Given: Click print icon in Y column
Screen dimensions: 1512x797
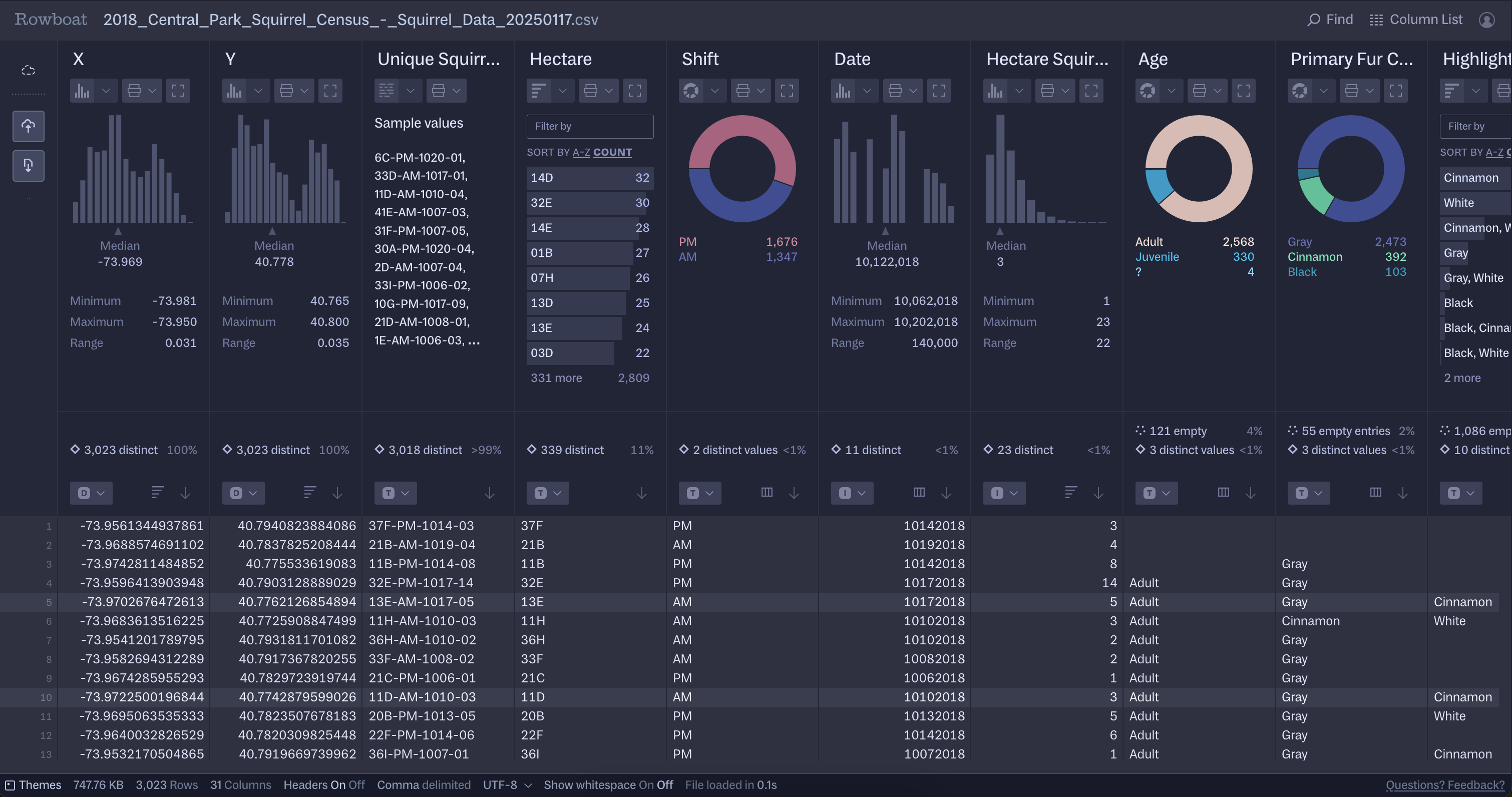Looking at the screenshot, I should 286,91.
